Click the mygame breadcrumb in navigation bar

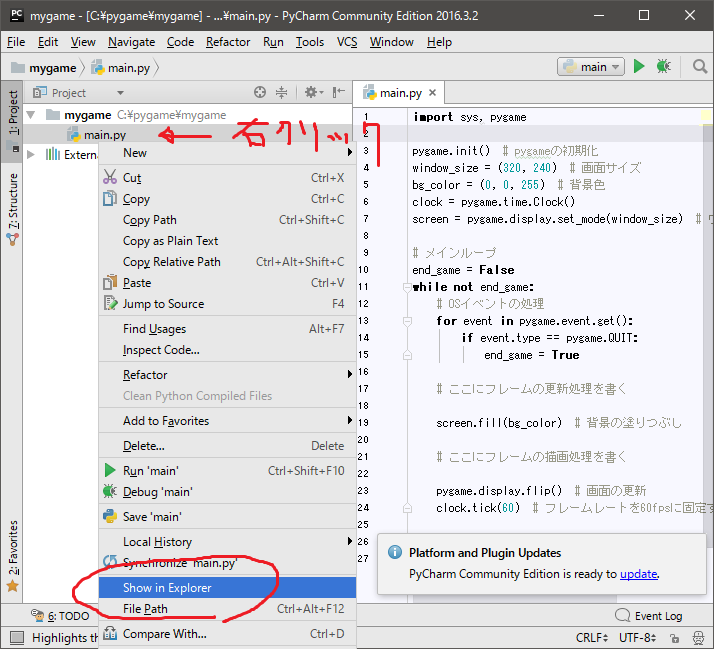click(44, 68)
